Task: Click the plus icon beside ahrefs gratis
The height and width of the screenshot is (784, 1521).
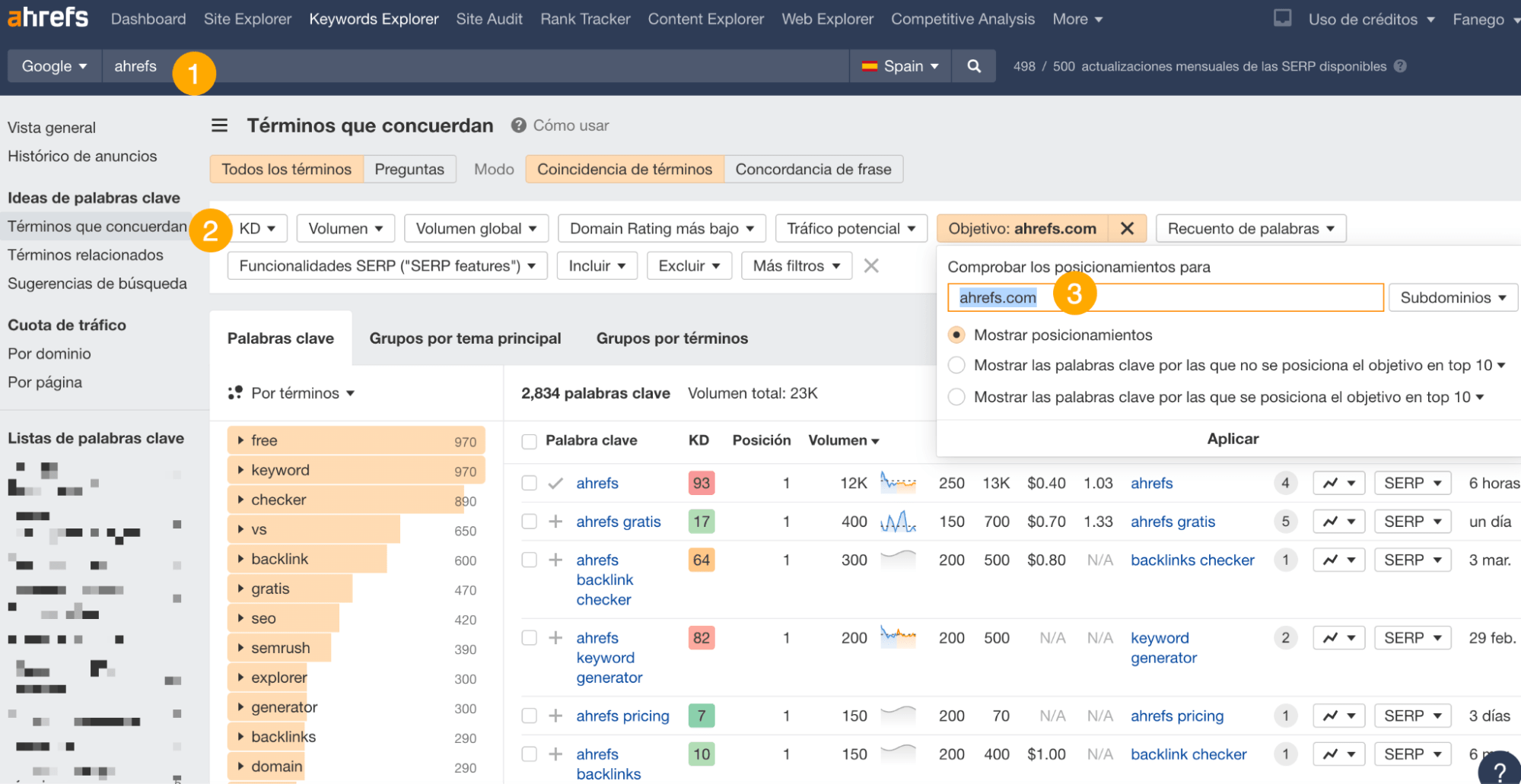Action: [555, 522]
